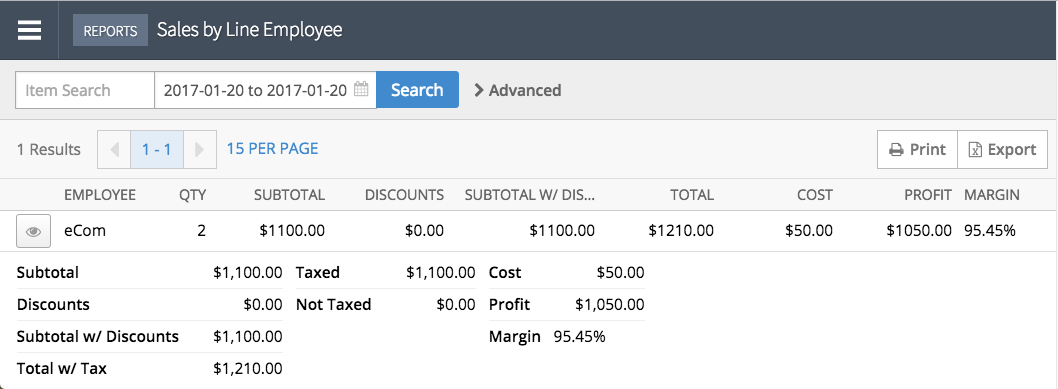1058x389 pixels.
Task: Export the report to spreadsheet
Action: pyautogui.click(x=1002, y=150)
